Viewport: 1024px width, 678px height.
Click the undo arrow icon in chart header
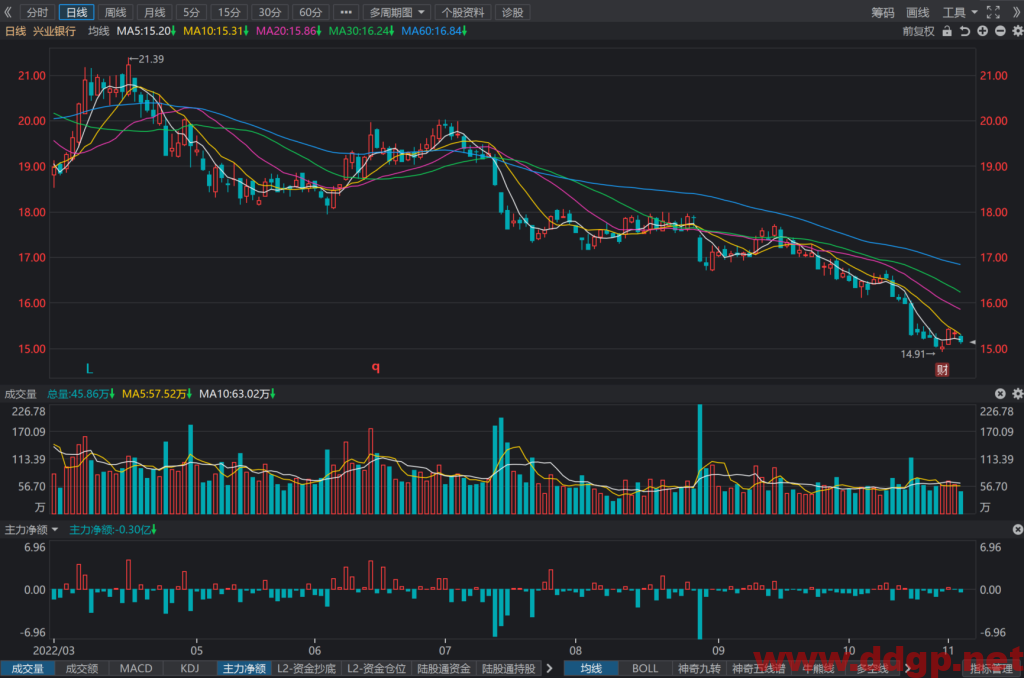pos(965,31)
